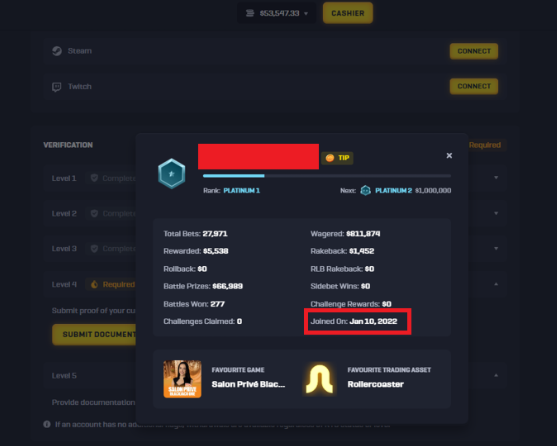Click the rank progress bar

tap(327, 176)
